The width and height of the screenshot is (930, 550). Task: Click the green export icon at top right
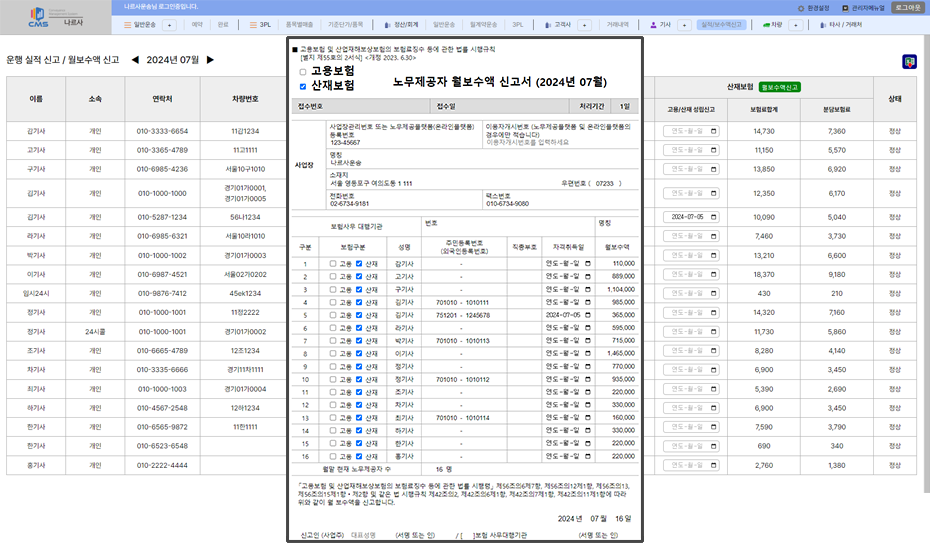click(909, 62)
